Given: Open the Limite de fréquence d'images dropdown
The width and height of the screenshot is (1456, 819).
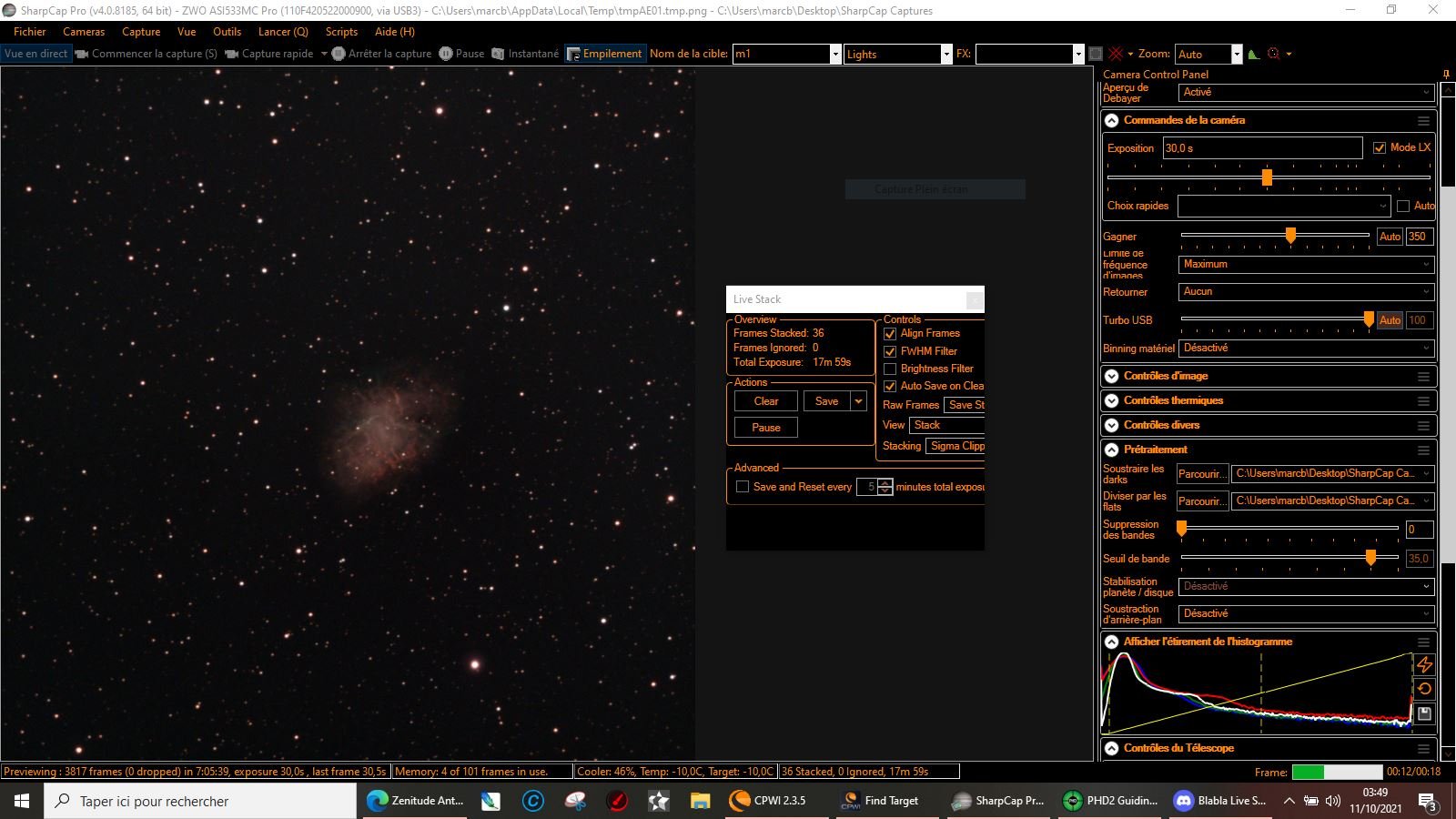Looking at the screenshot, I should pos(1306,264).
